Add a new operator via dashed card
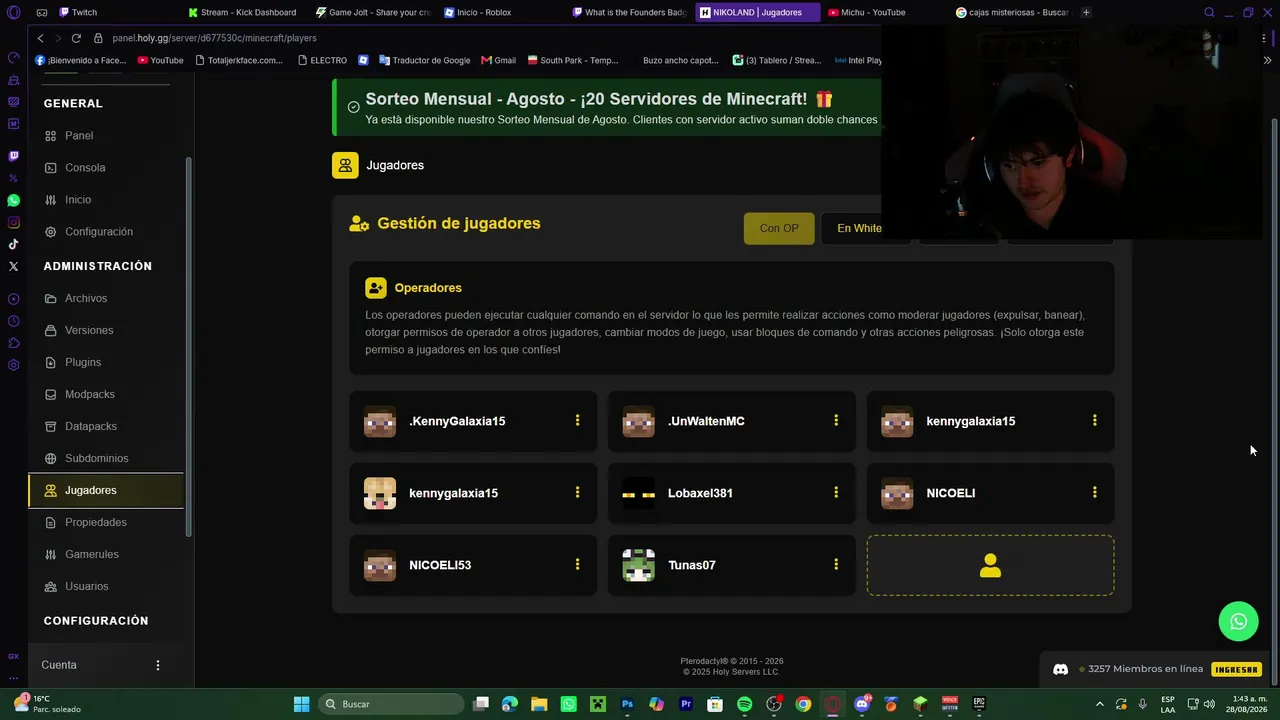 (x=990, y=565)
